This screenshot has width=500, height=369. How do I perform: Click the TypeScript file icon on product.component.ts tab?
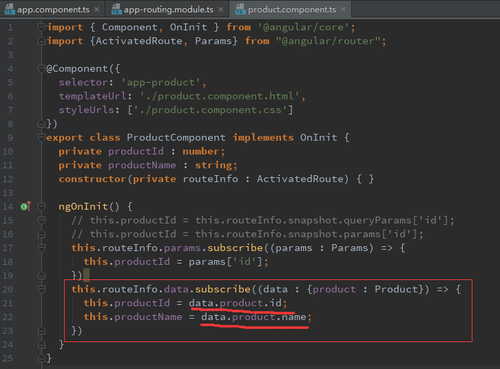(240, 9)
